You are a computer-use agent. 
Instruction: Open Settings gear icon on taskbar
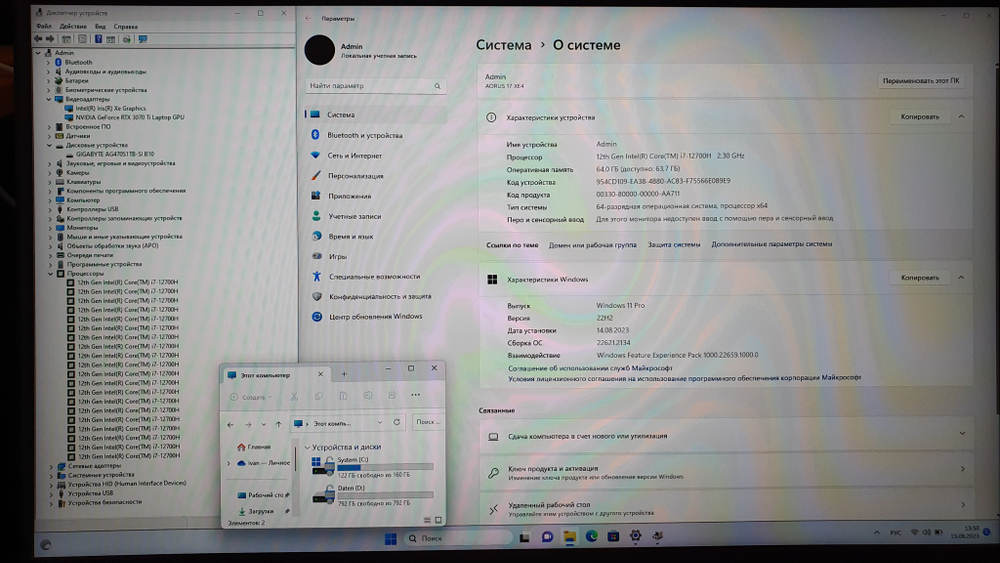pyautogui.click(x=635, y=536)
